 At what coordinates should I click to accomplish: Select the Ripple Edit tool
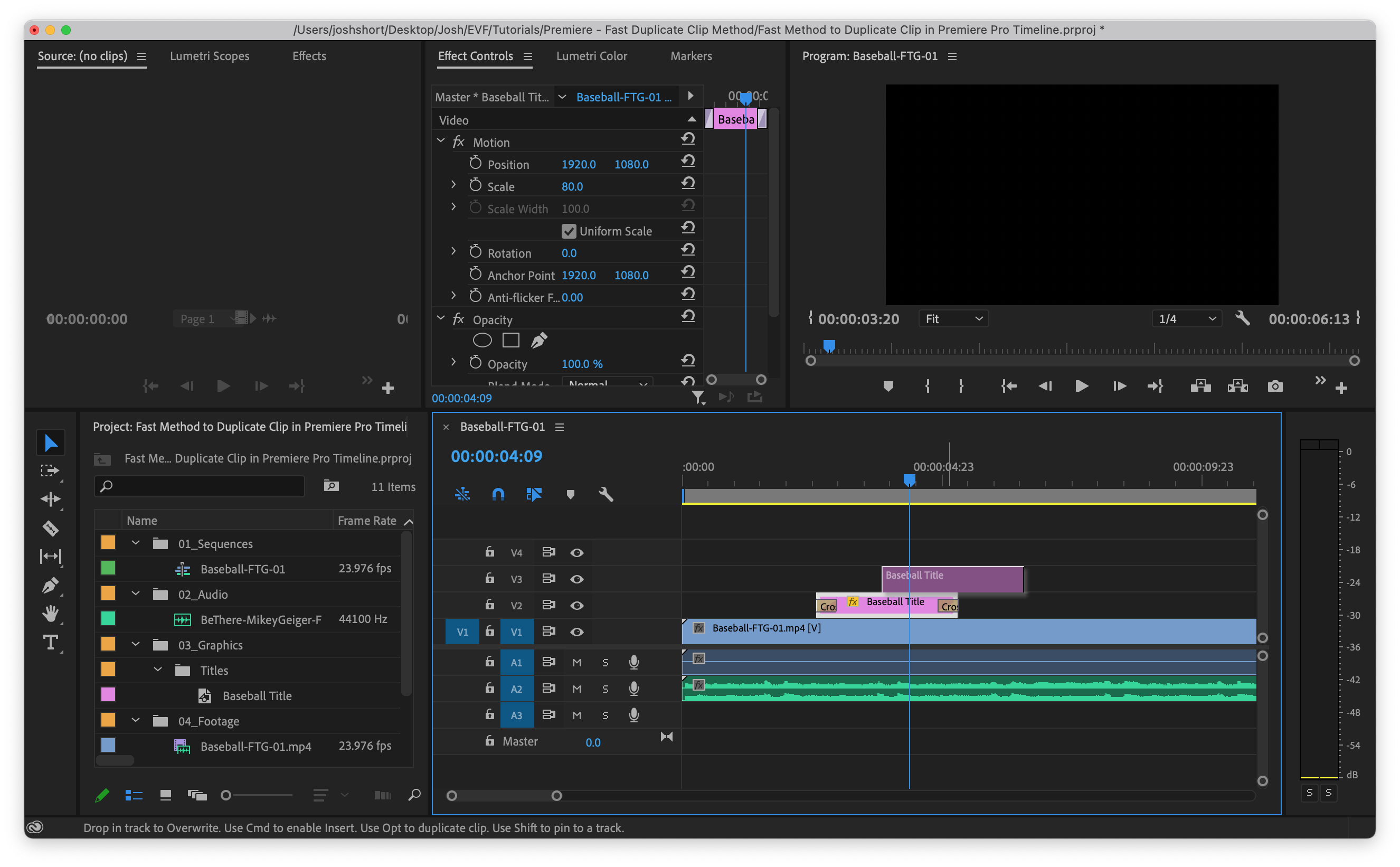point(51,500)
